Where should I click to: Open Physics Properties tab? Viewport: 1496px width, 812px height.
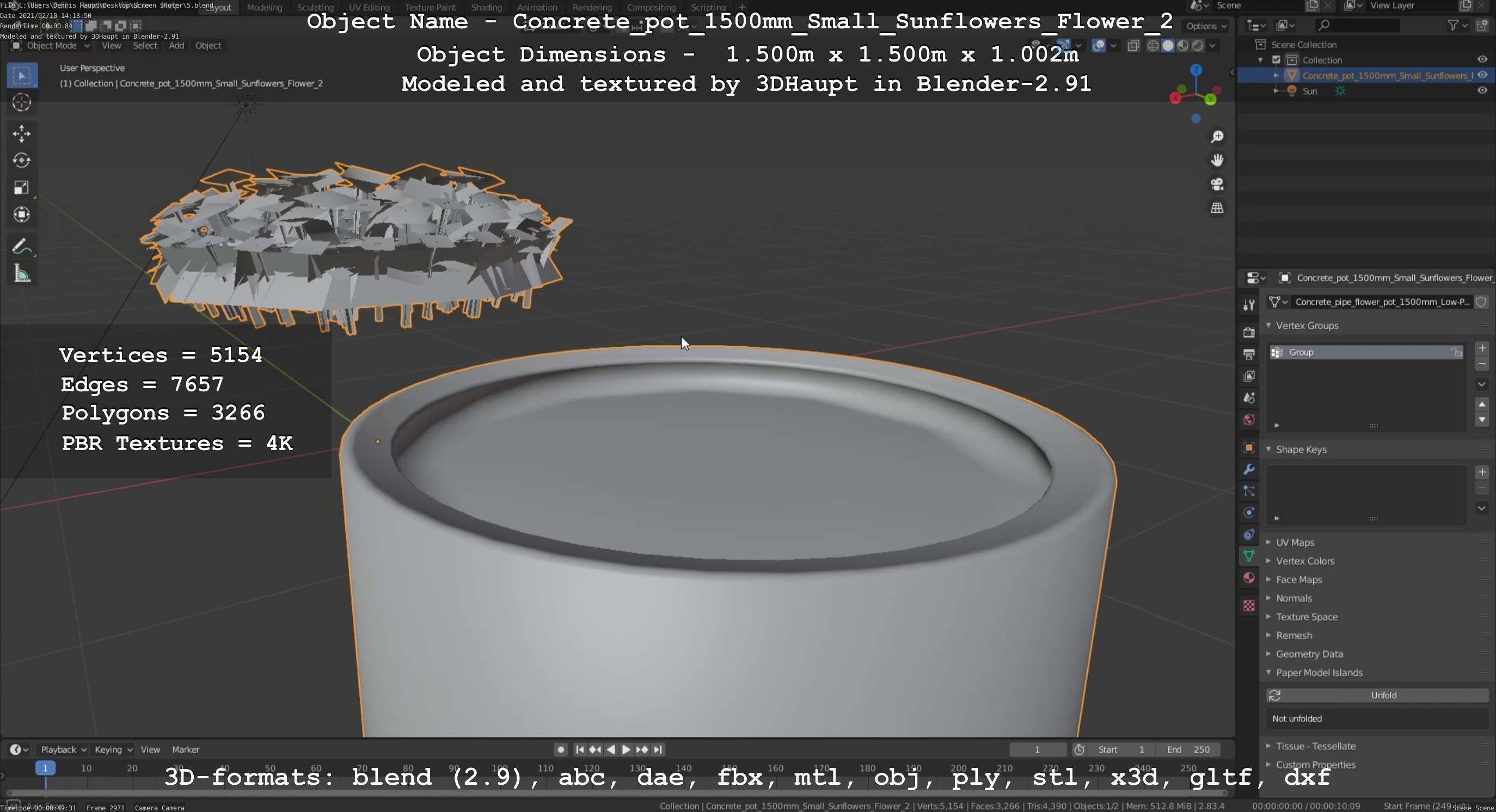point(1249,513)
